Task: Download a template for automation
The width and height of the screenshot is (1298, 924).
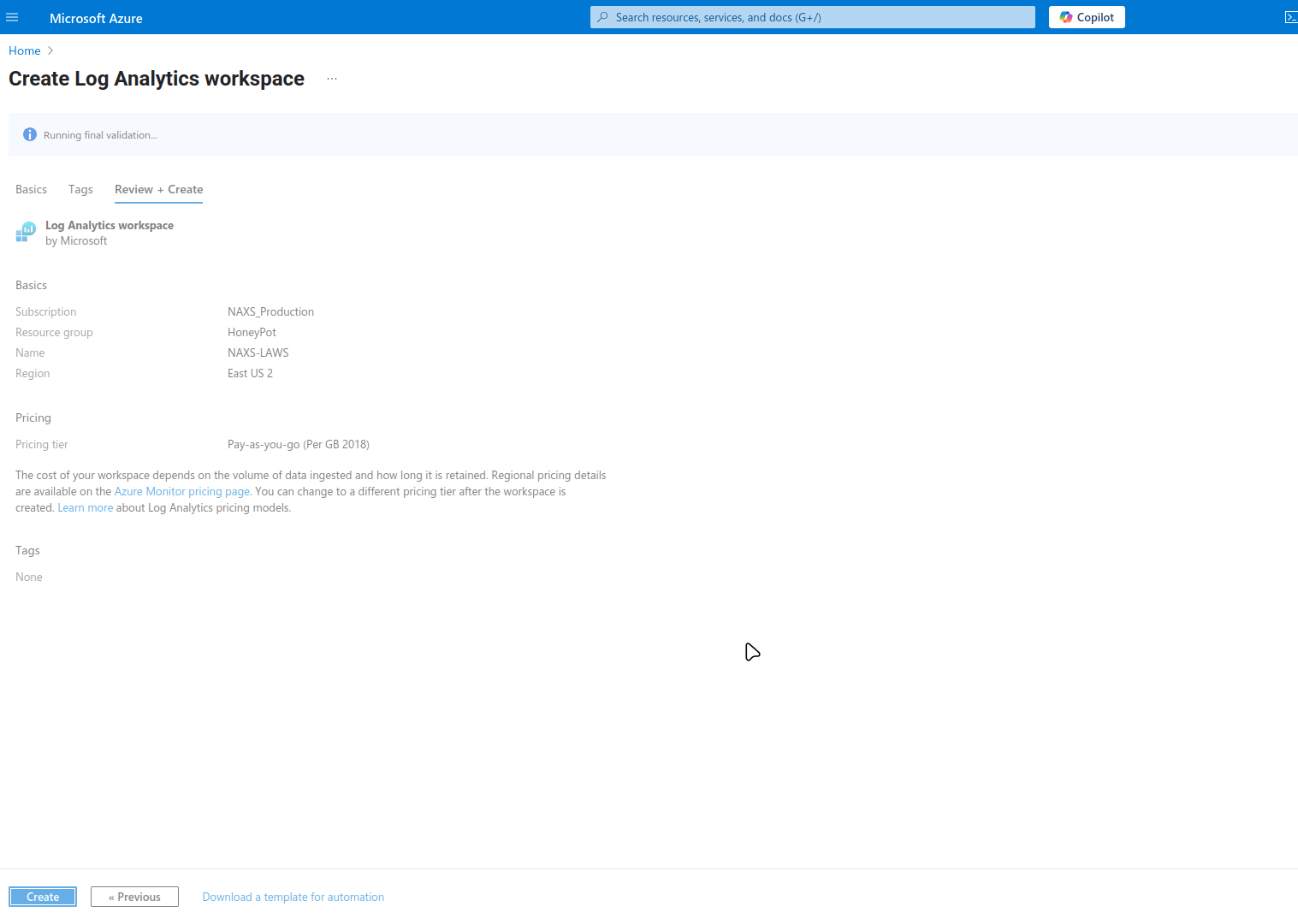Action: (x=293, y=897)
